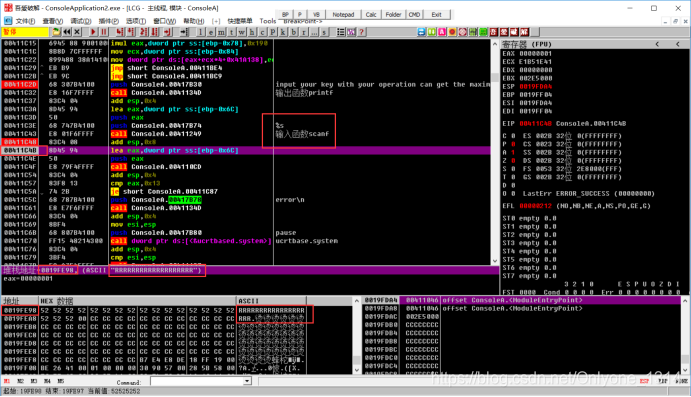Click the go-to-address arrow icon
The image size is (691, 397).
(x=184, y=32)
